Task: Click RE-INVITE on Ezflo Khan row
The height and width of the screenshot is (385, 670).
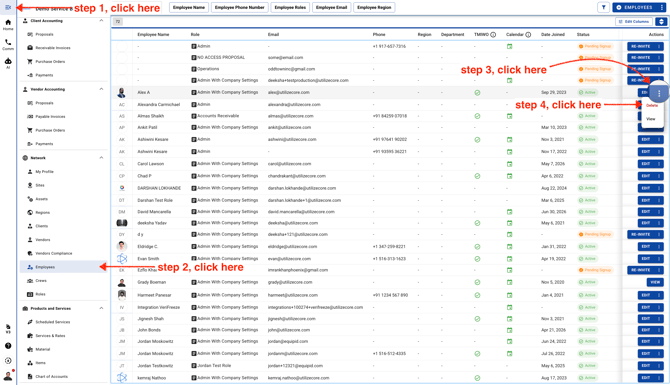Action: coord(641,270)
